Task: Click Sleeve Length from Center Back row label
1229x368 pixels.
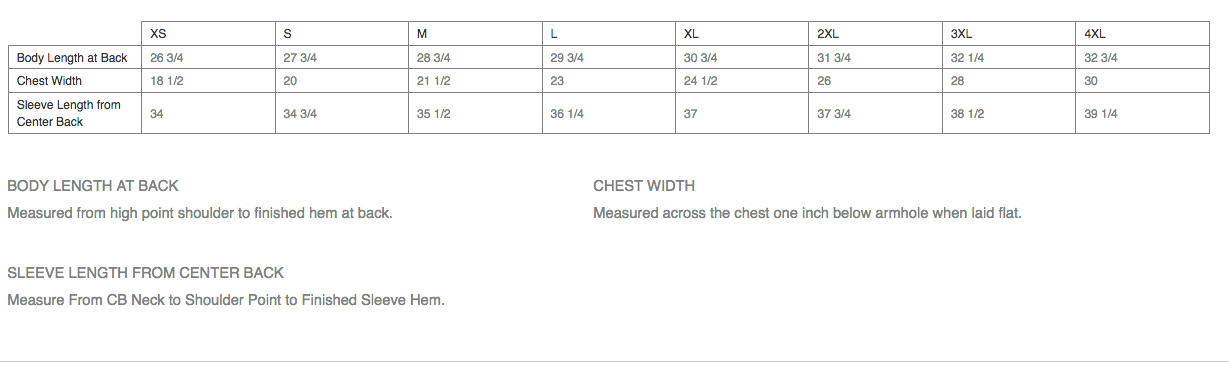Action: tap(69, 113)
